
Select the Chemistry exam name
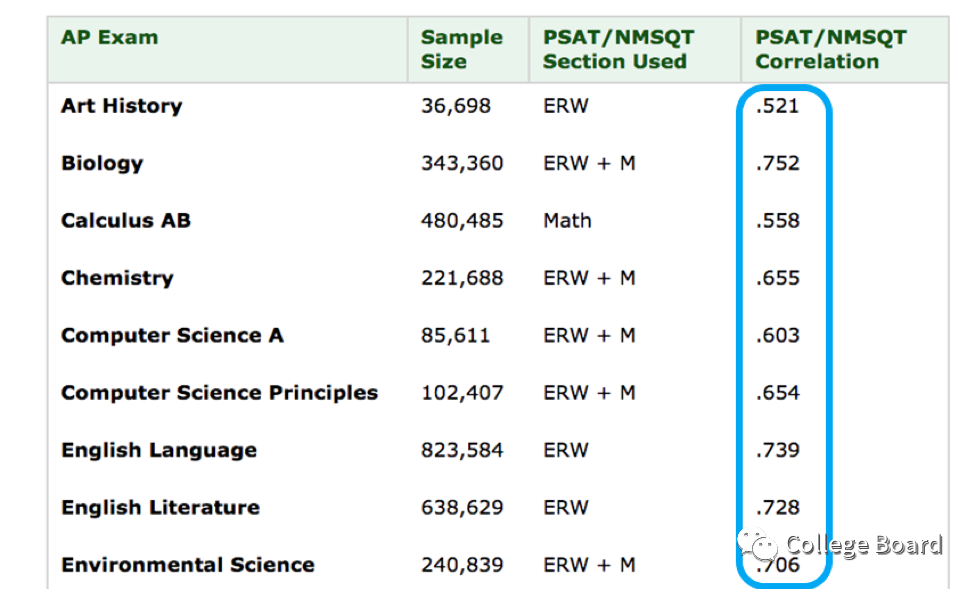pyautogui.click(x=117, y=278)
